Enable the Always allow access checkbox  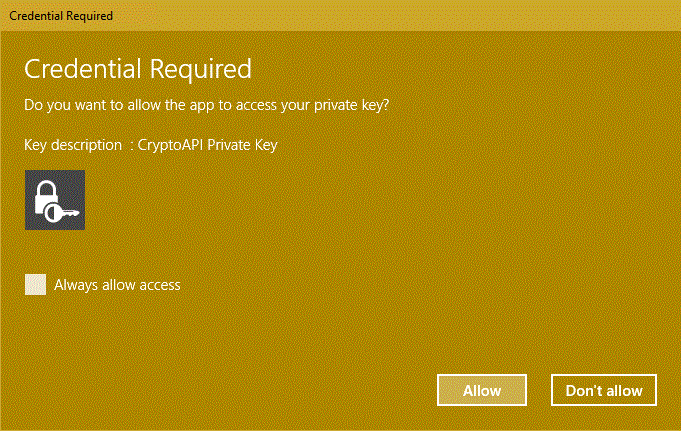pyautogui.click(x=36, y=285)
